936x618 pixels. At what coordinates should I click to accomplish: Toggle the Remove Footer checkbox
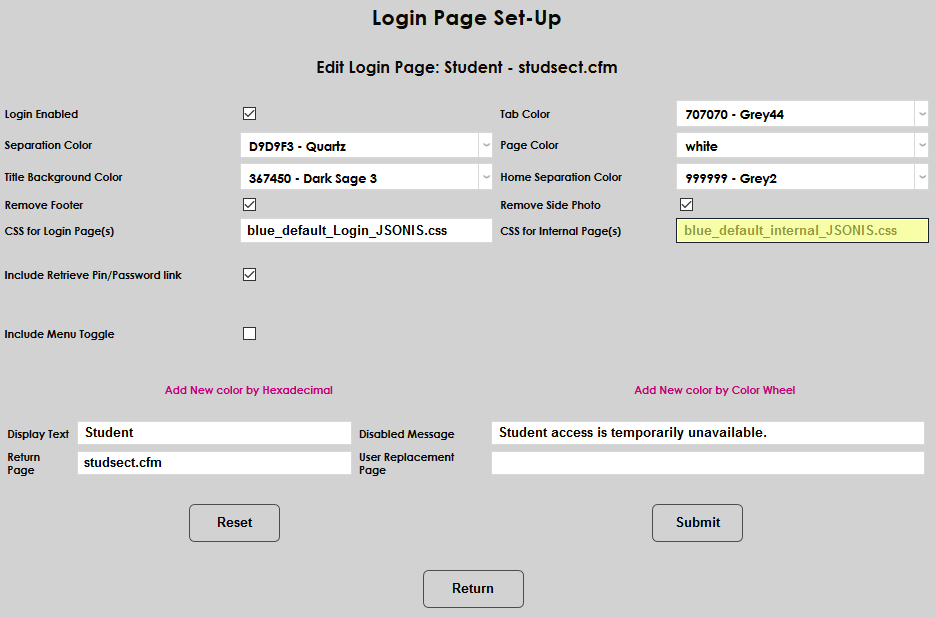click(250, 205)
